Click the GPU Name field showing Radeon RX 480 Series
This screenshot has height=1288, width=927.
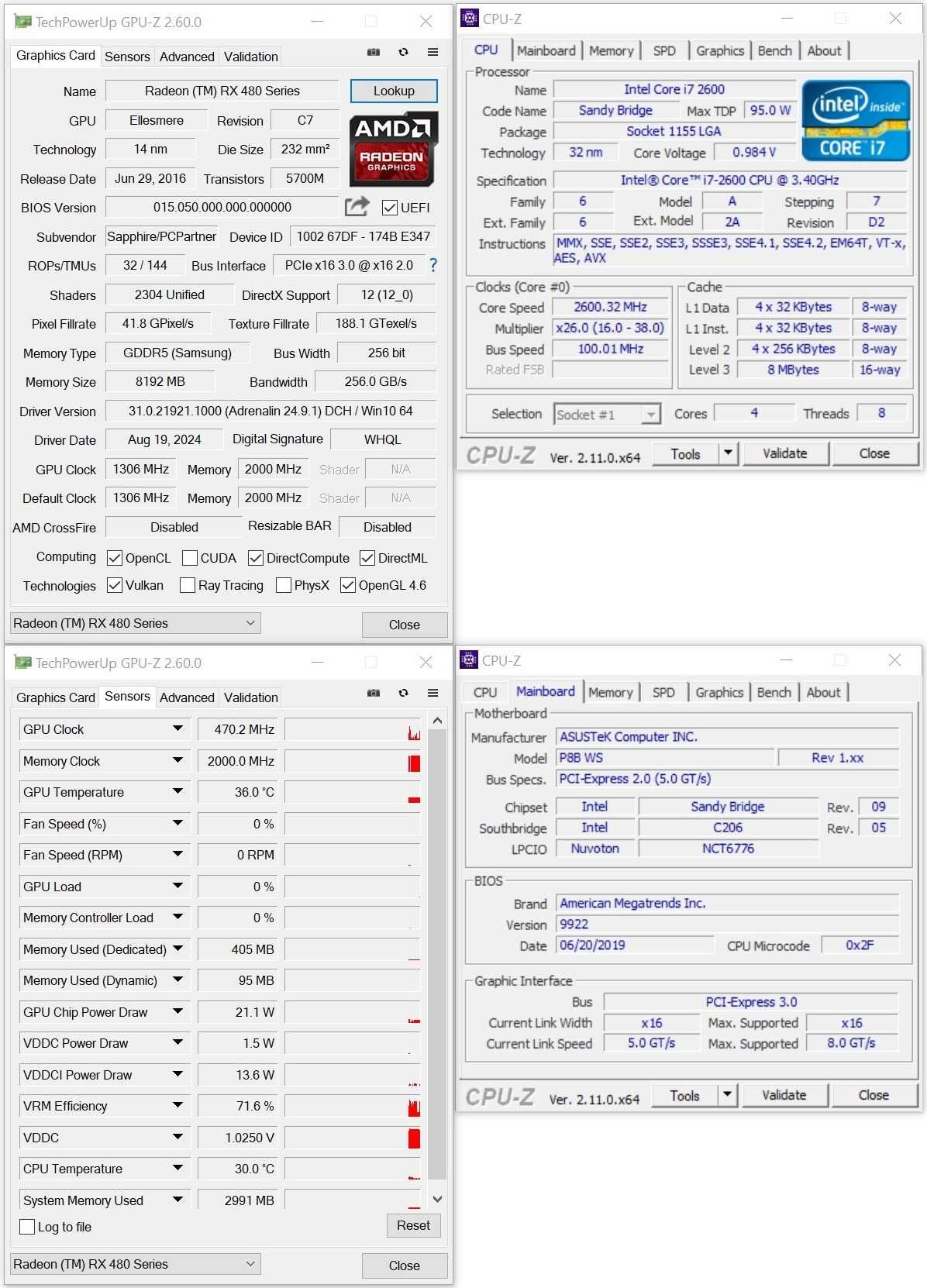point(222,91)
